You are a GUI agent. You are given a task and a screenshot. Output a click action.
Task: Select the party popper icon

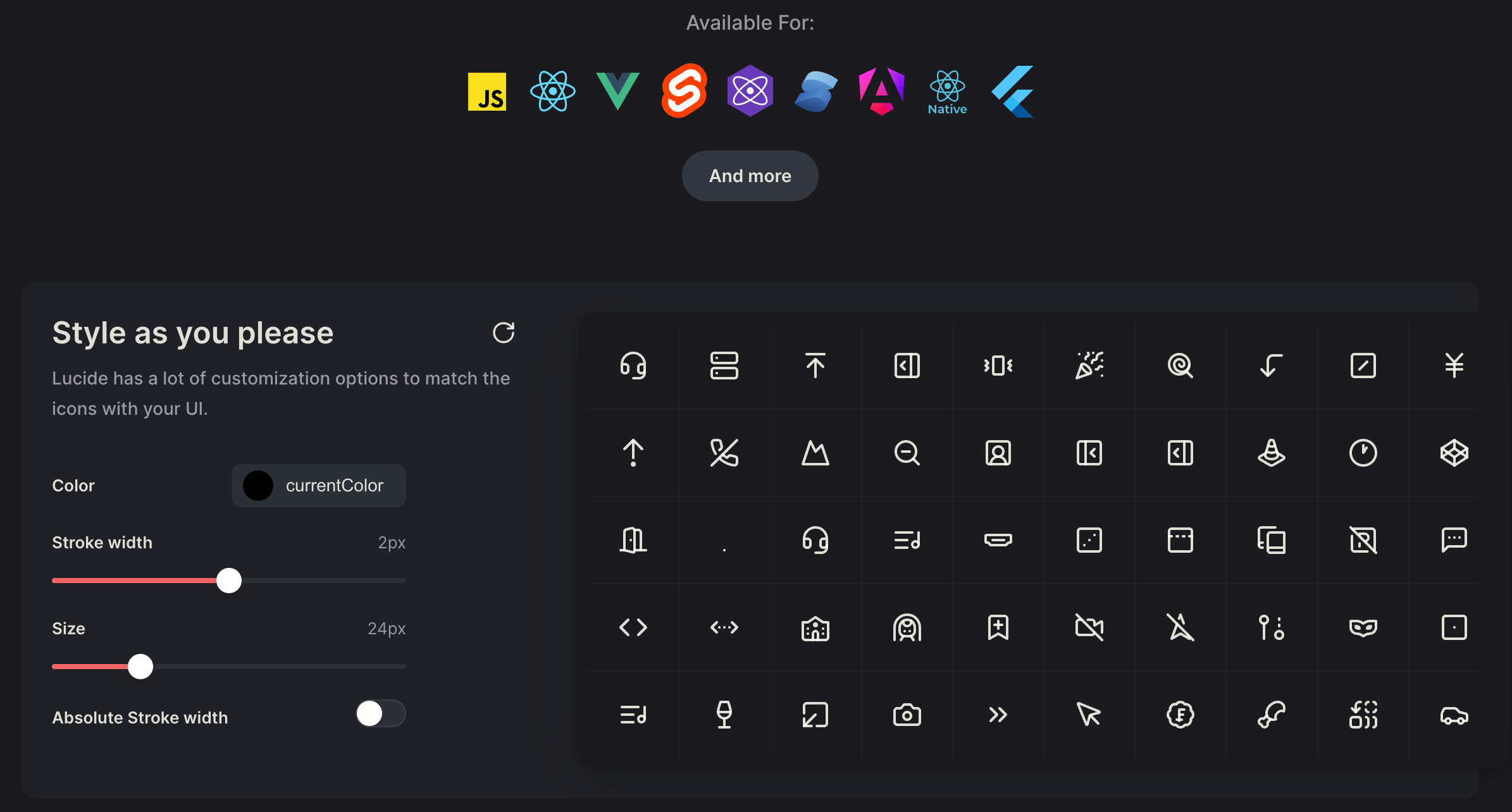coord(1089,366)
